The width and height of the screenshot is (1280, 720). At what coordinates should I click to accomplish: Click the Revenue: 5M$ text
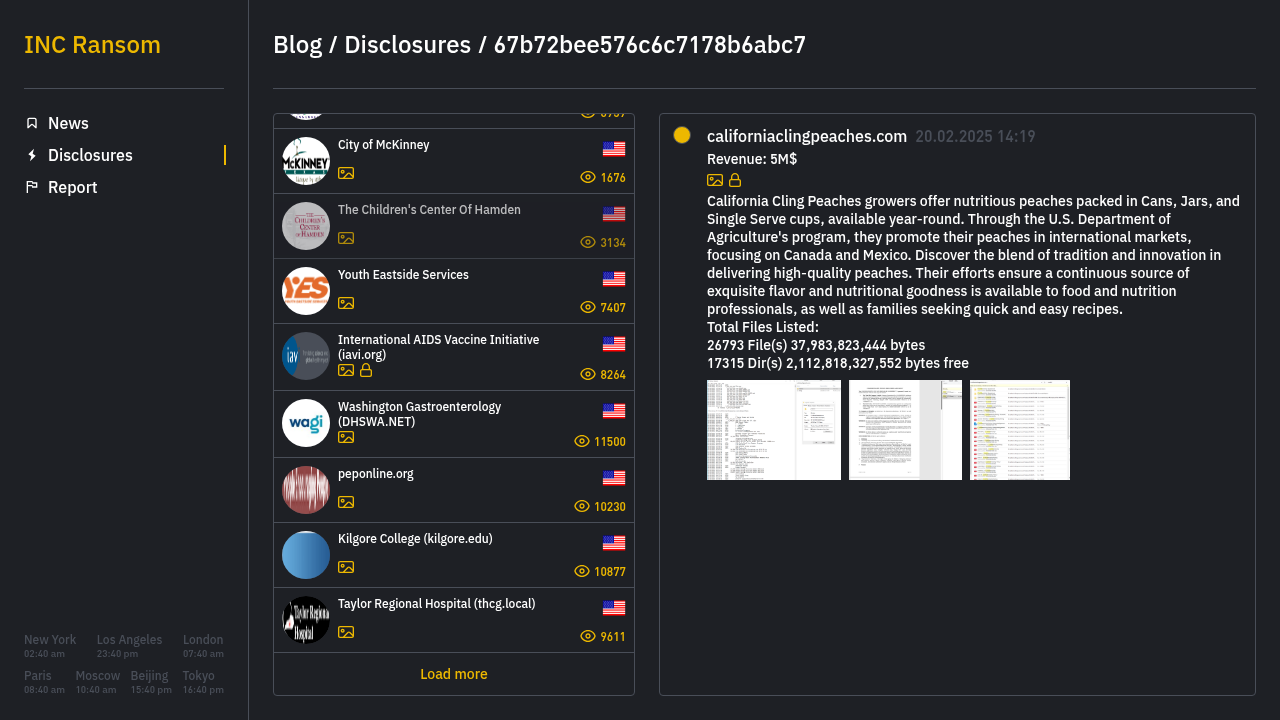(752, 159)
